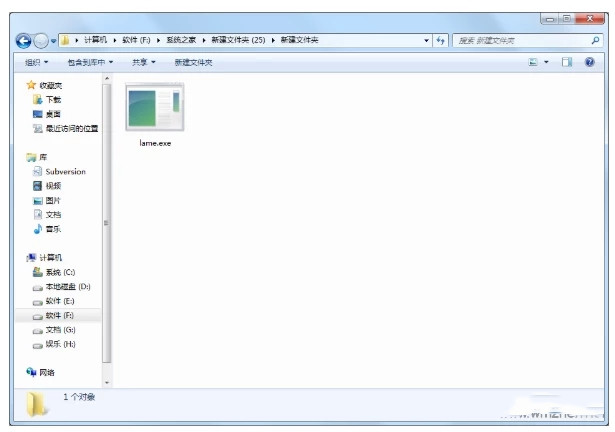Change the view with the view icon

(533, 62)
